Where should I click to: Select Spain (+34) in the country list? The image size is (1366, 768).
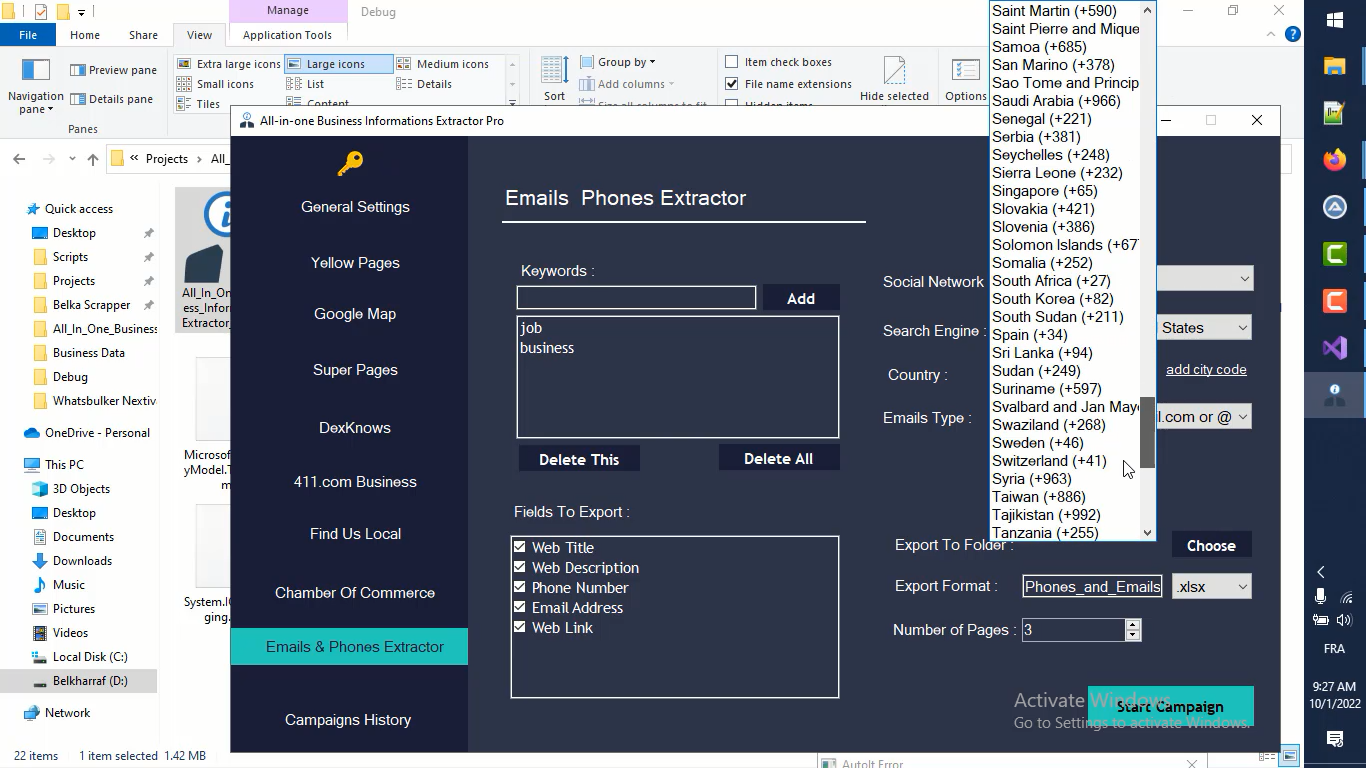pyautogui.click(x=1065, y=335)
